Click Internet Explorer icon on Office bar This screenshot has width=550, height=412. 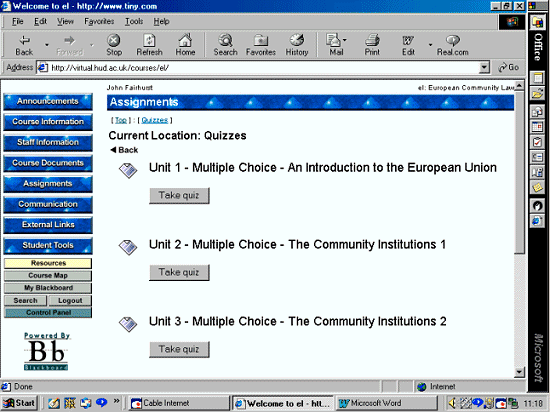(x=537, y=221)
